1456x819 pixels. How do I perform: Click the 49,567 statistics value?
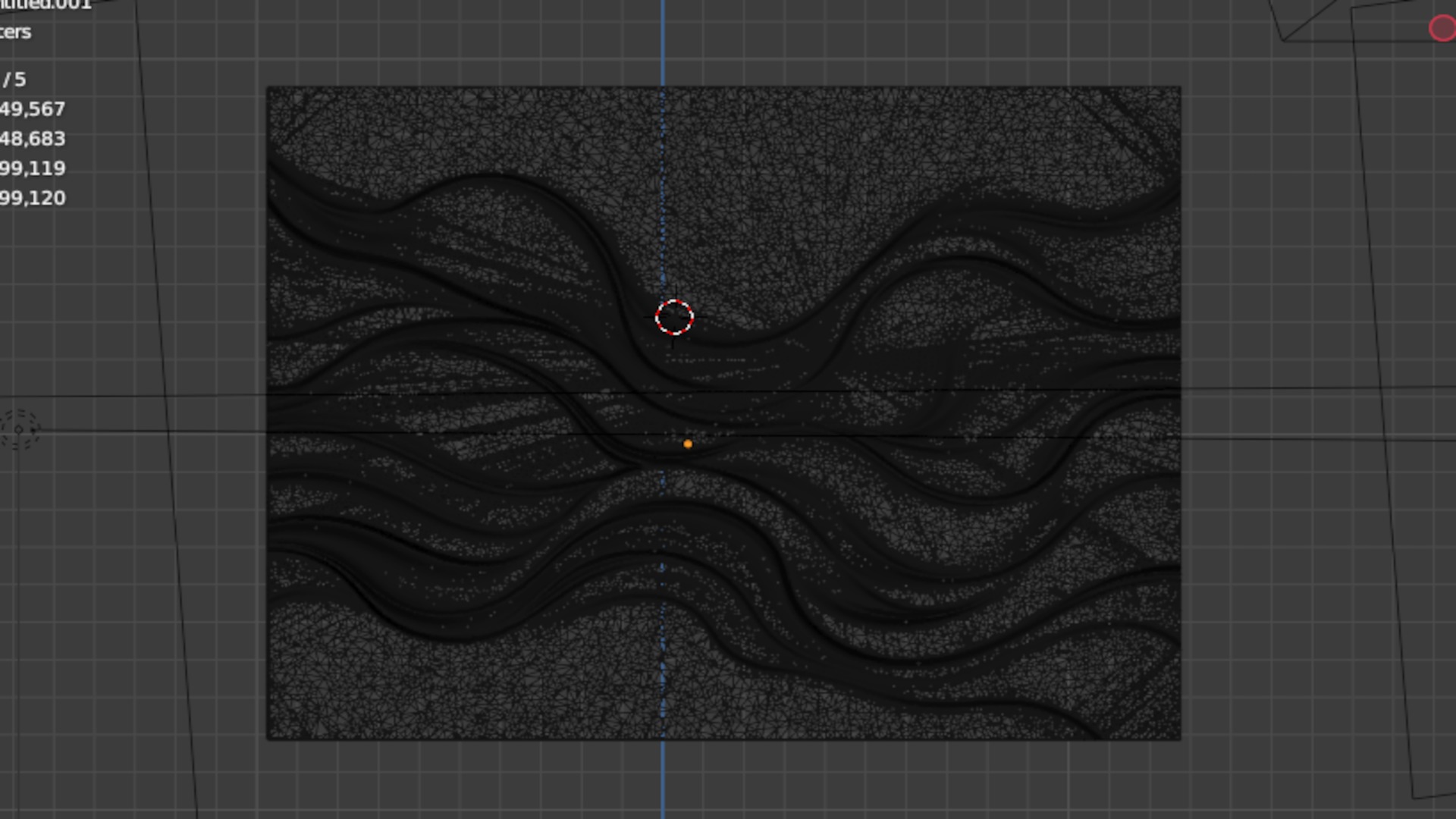tap(33, 109)
